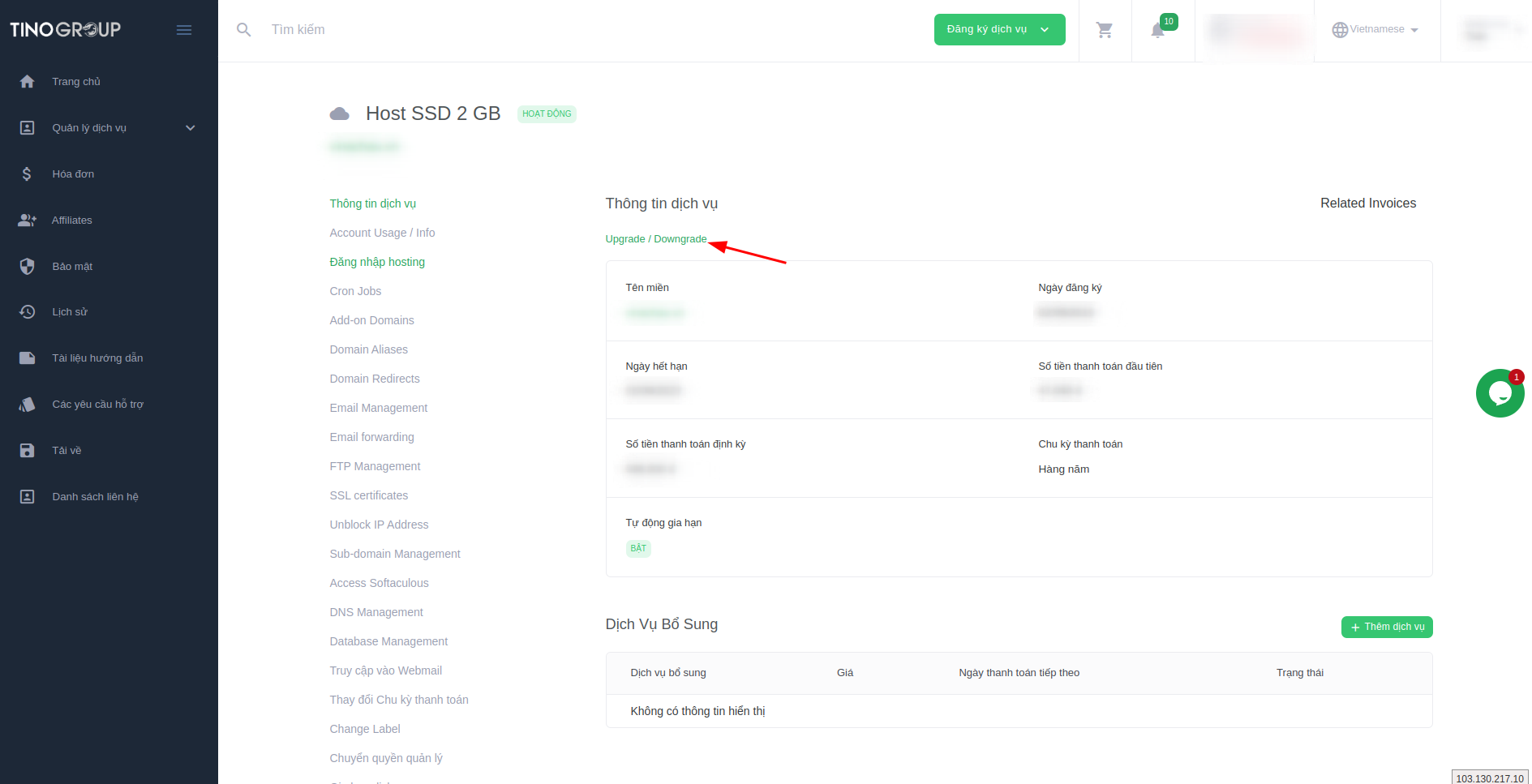1532x784 pixels.
Task: Open Email forwarding section
Action: tap(371, 437)
